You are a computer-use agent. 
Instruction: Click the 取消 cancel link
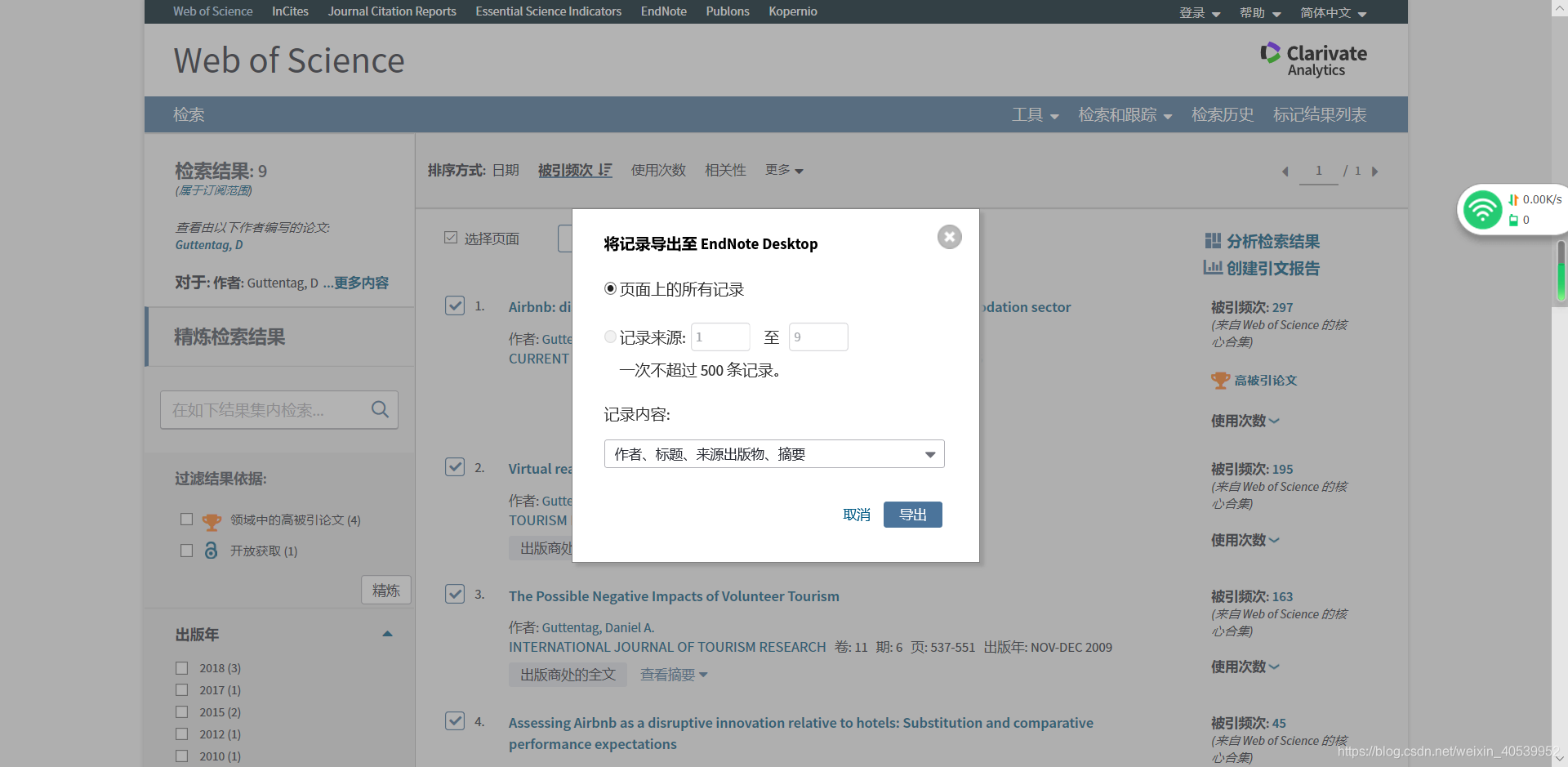click(857, 515)
